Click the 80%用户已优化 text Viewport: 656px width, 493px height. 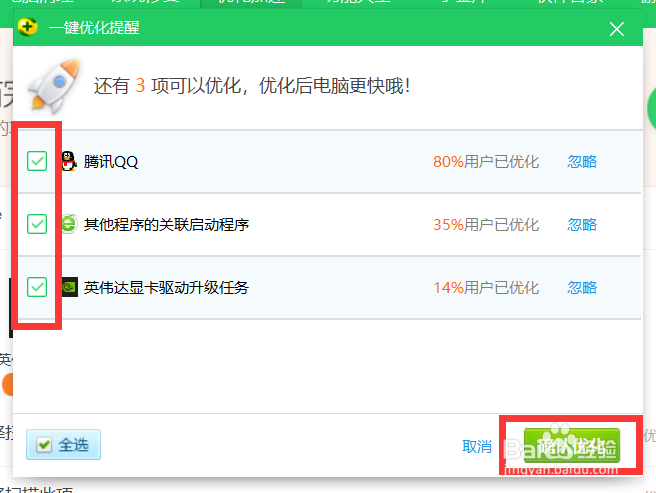click(486, 162)
